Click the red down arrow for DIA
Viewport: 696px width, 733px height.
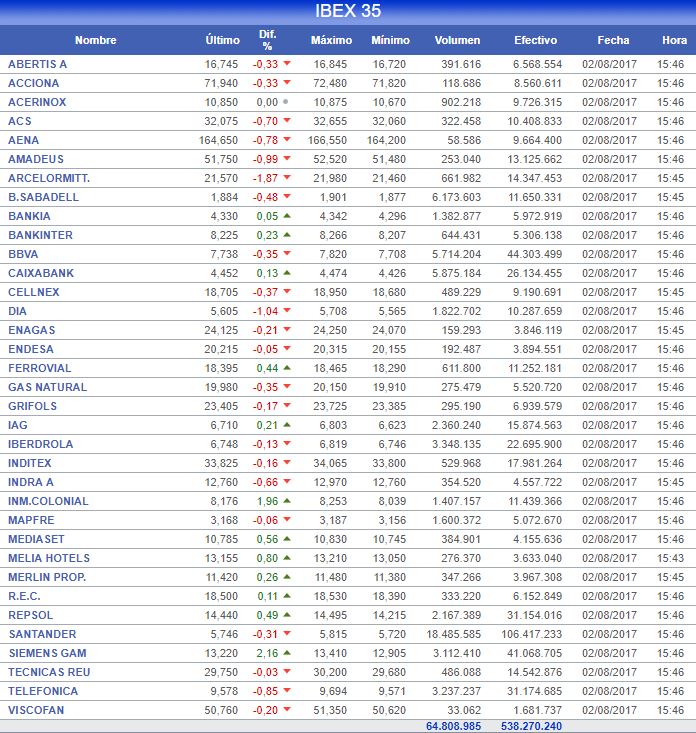click(x=287, y=310)
